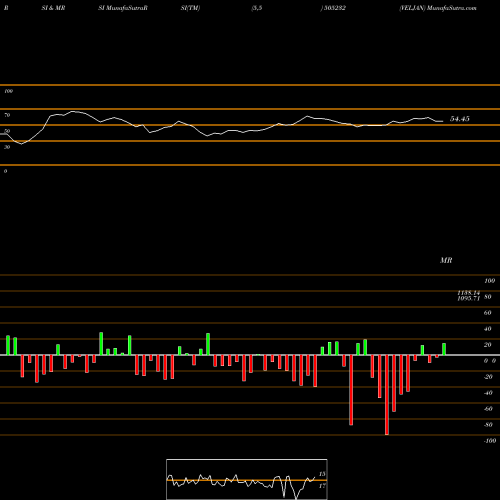Click the MR axis label 60

487,313
